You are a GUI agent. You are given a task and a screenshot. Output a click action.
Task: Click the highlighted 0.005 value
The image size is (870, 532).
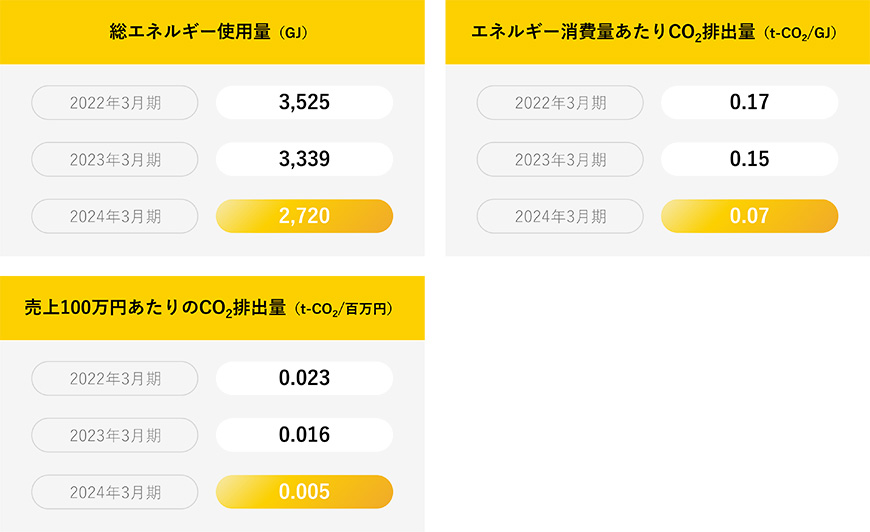click(x=304, y=492)
